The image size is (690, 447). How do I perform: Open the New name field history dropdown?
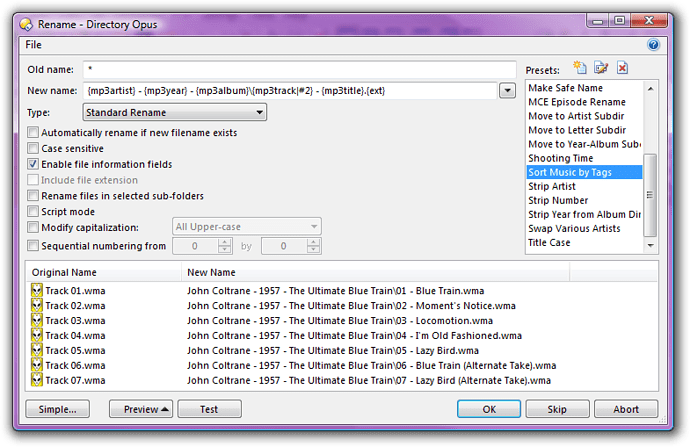click(507, 91)
